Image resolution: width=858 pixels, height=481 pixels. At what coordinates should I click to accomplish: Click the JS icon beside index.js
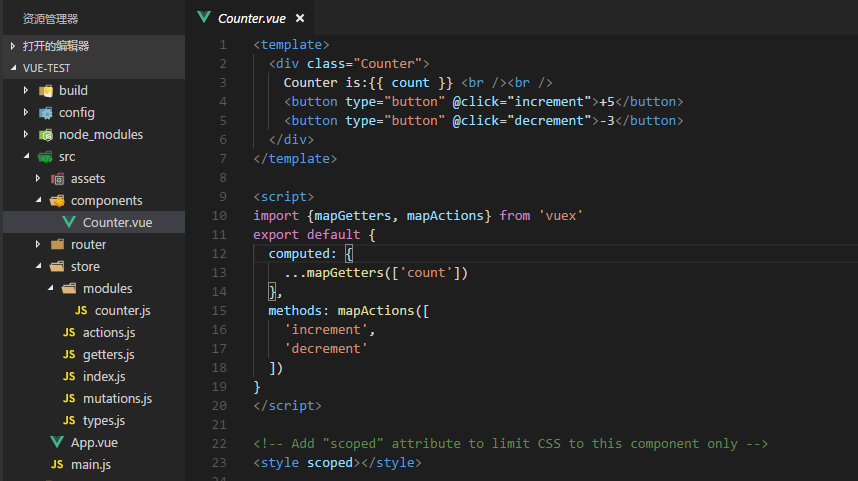click(69, 376)
